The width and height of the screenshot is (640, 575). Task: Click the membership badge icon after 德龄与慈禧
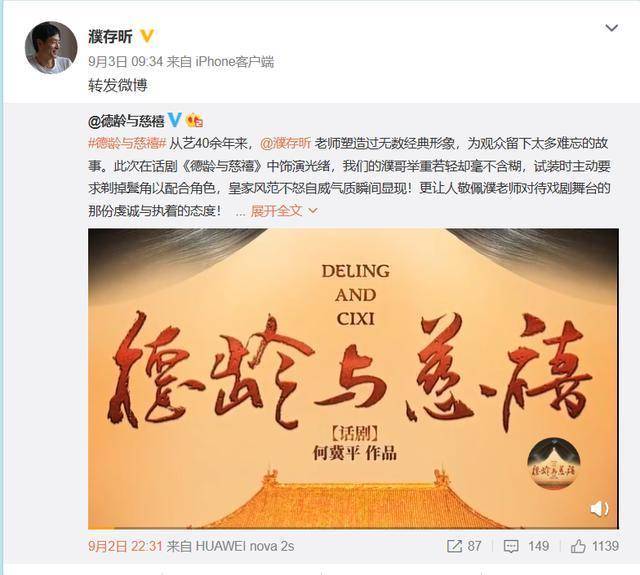pyautogui.click(x=194, y=120)
